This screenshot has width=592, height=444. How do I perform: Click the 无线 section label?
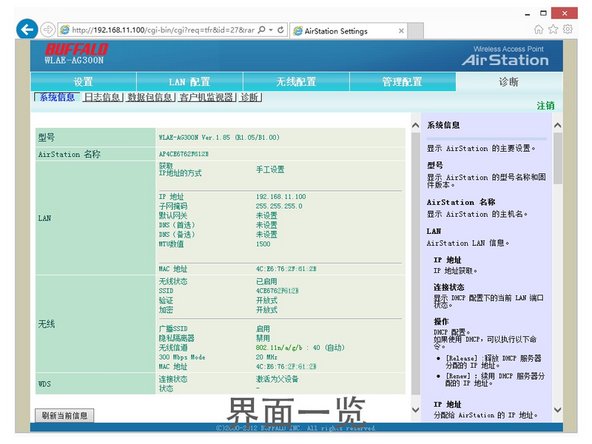tap(46, 324)
